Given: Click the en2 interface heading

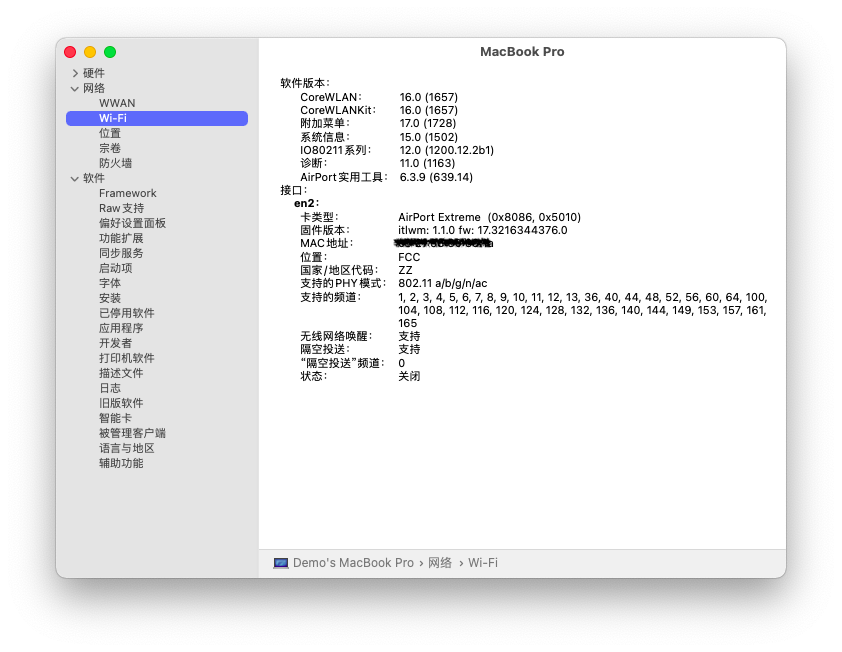Looking at the screenshot, I should pyautogui.click(x=306, y=203).
